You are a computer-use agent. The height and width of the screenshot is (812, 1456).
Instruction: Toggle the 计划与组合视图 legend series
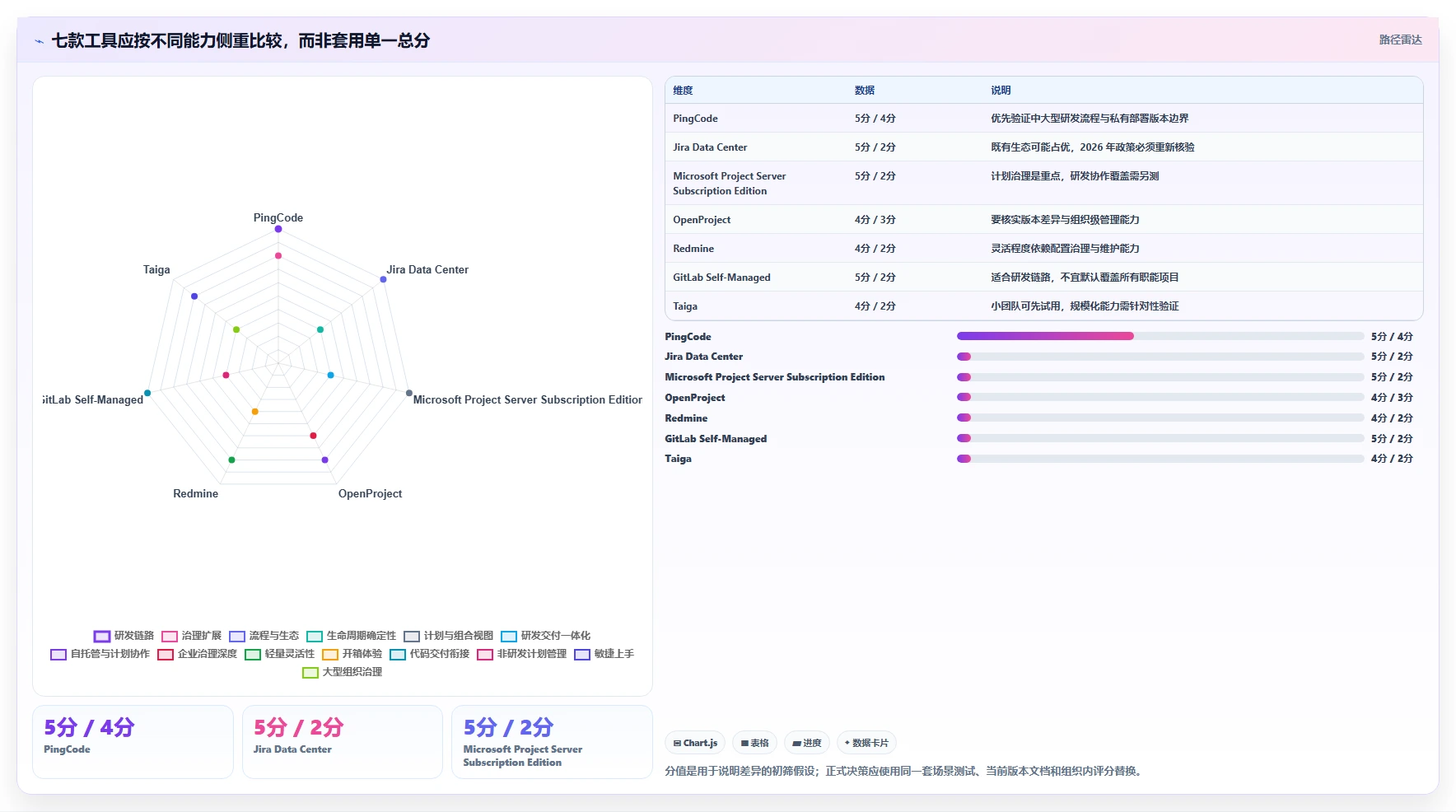point(449,636)
